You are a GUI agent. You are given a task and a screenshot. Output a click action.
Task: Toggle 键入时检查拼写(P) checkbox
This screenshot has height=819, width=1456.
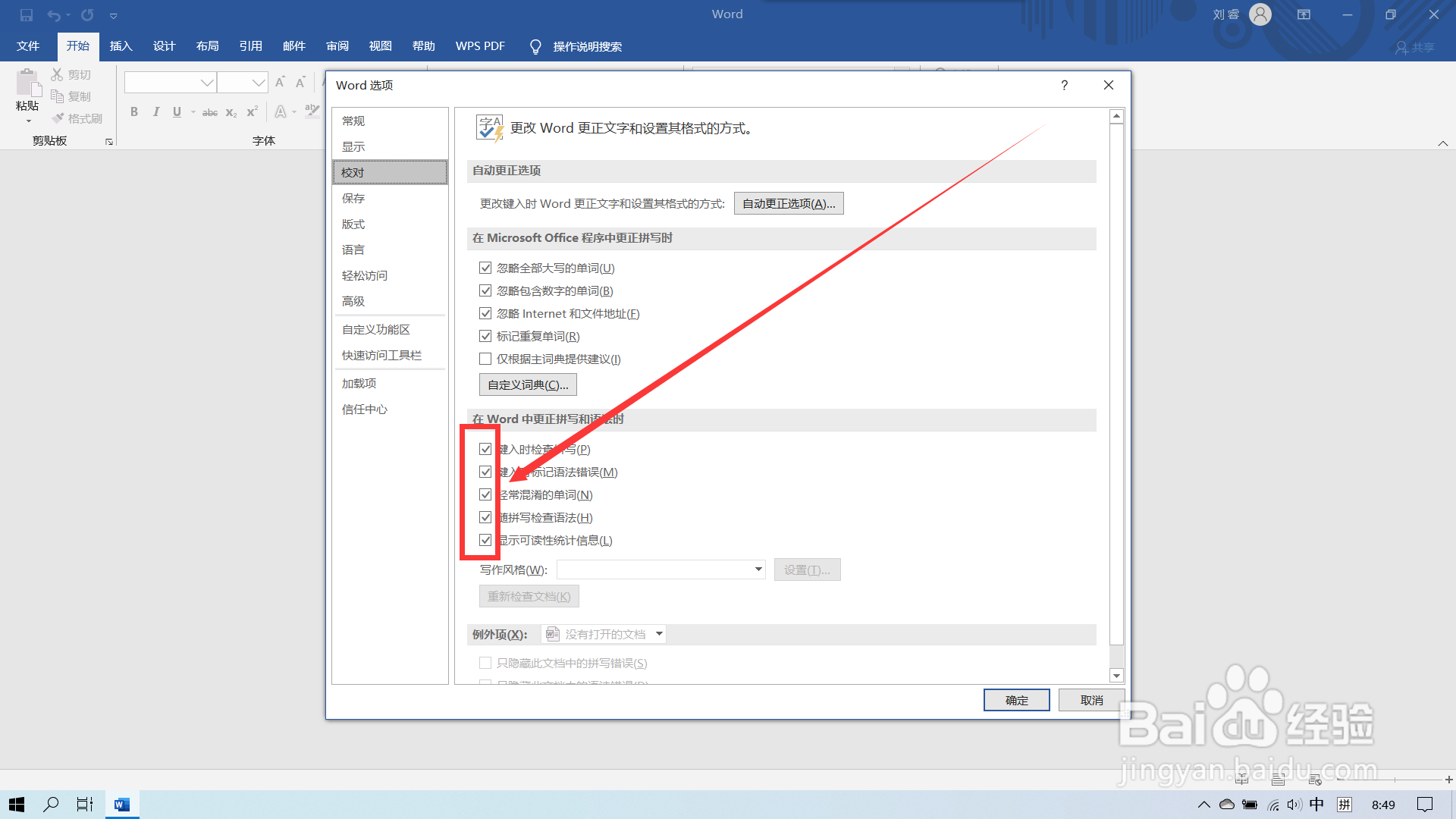[x=485, y=449]
